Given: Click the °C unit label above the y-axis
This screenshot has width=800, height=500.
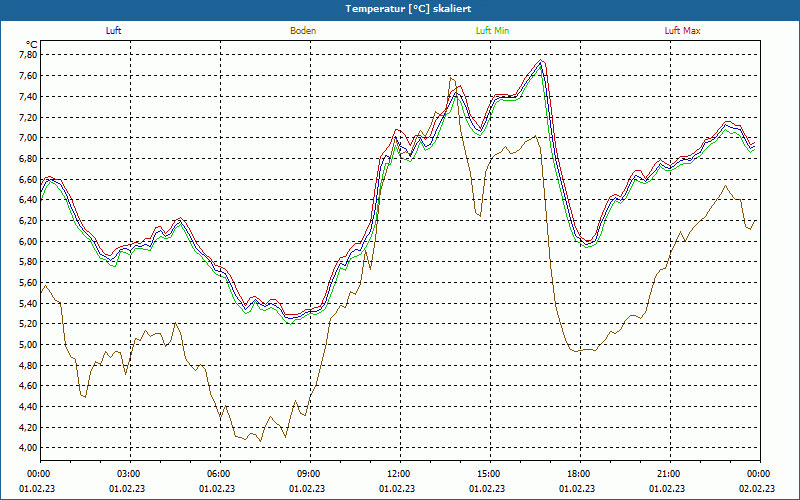Looking at the screenshot, I should (31, 44).
